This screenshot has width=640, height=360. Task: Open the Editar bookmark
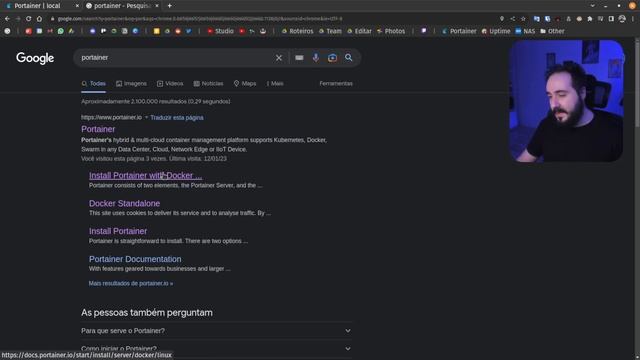[359, 31]
